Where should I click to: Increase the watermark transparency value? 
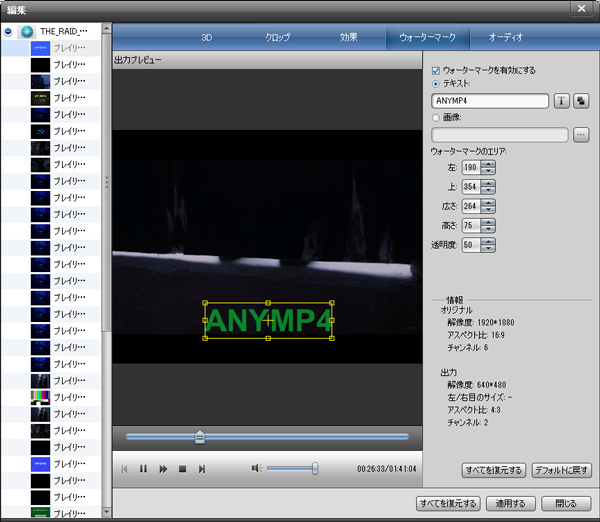click(x=488, y=242)
